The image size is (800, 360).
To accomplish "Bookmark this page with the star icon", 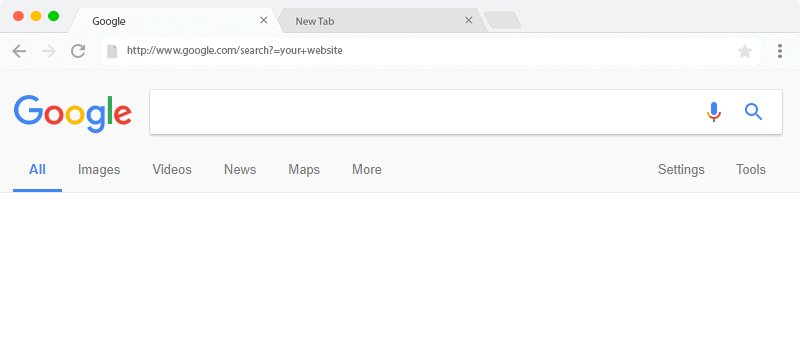I will 745,51.
